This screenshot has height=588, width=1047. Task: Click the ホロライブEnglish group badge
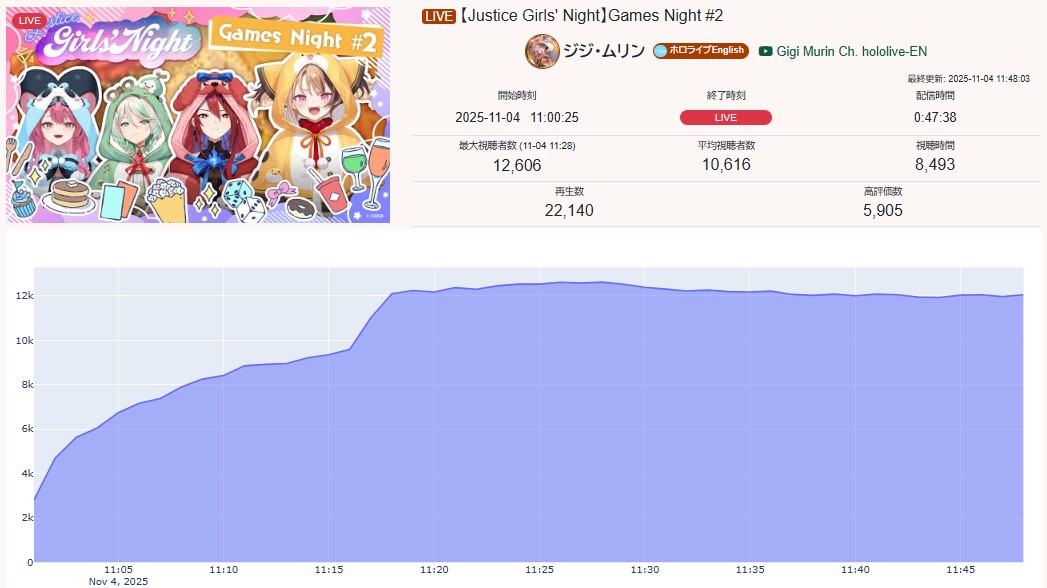click(700, 51)
